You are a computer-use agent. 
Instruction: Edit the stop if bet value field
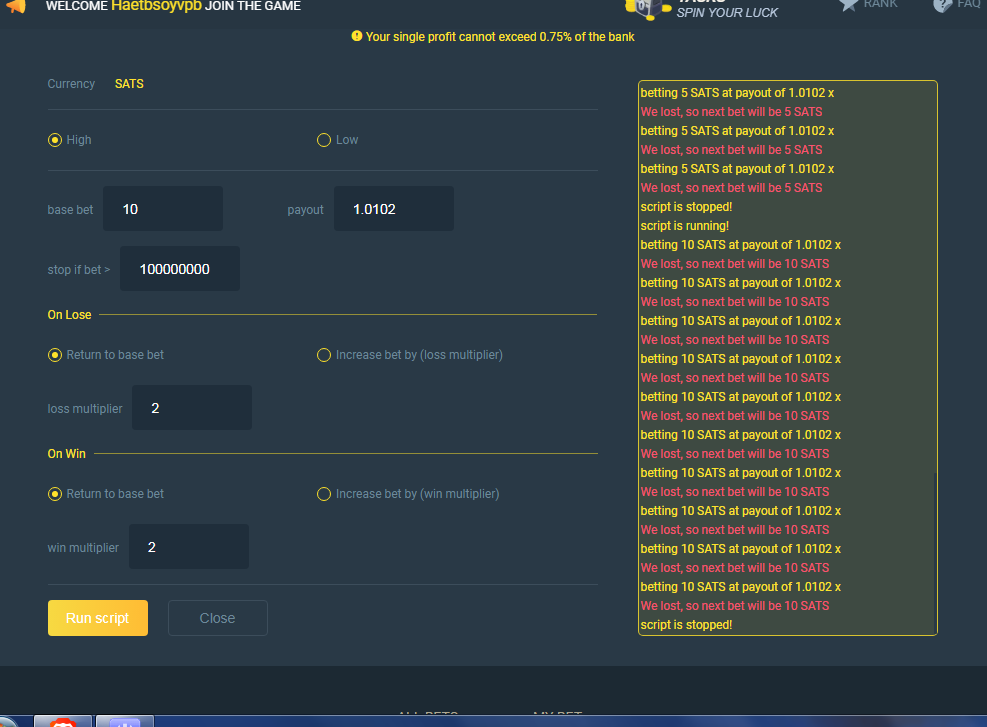(x=180, y=269)
